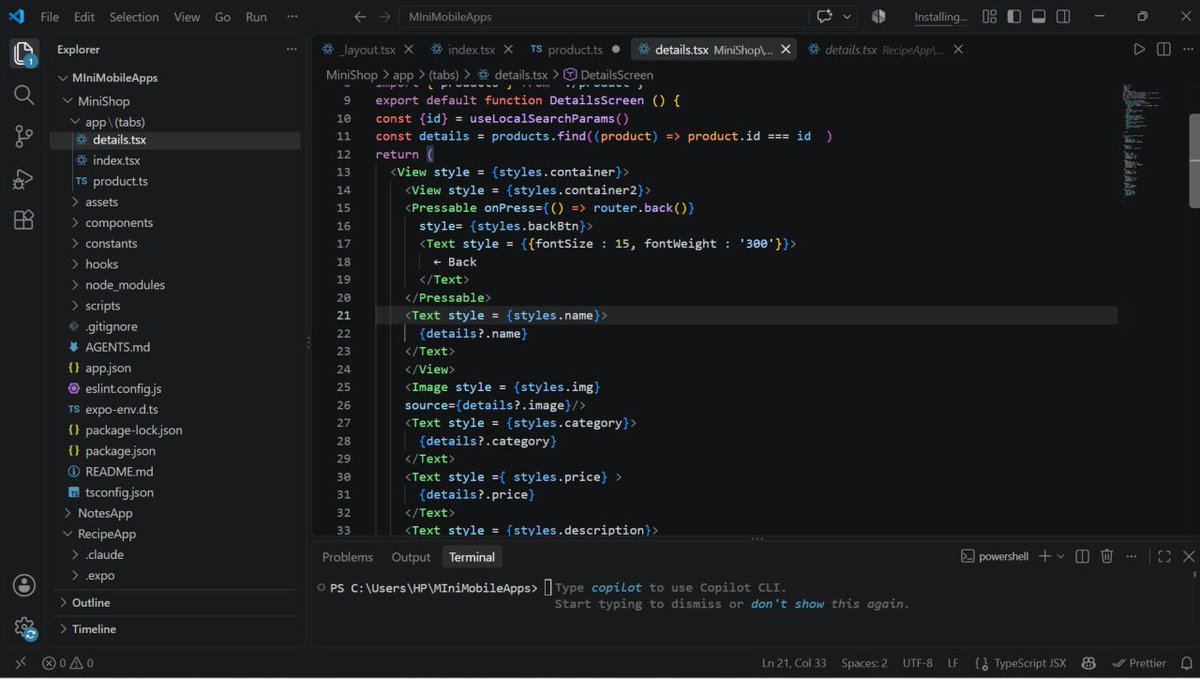Close the MiniShop details.tsx tab
This screenshot has width=1200, height=679.
(786, 49)
